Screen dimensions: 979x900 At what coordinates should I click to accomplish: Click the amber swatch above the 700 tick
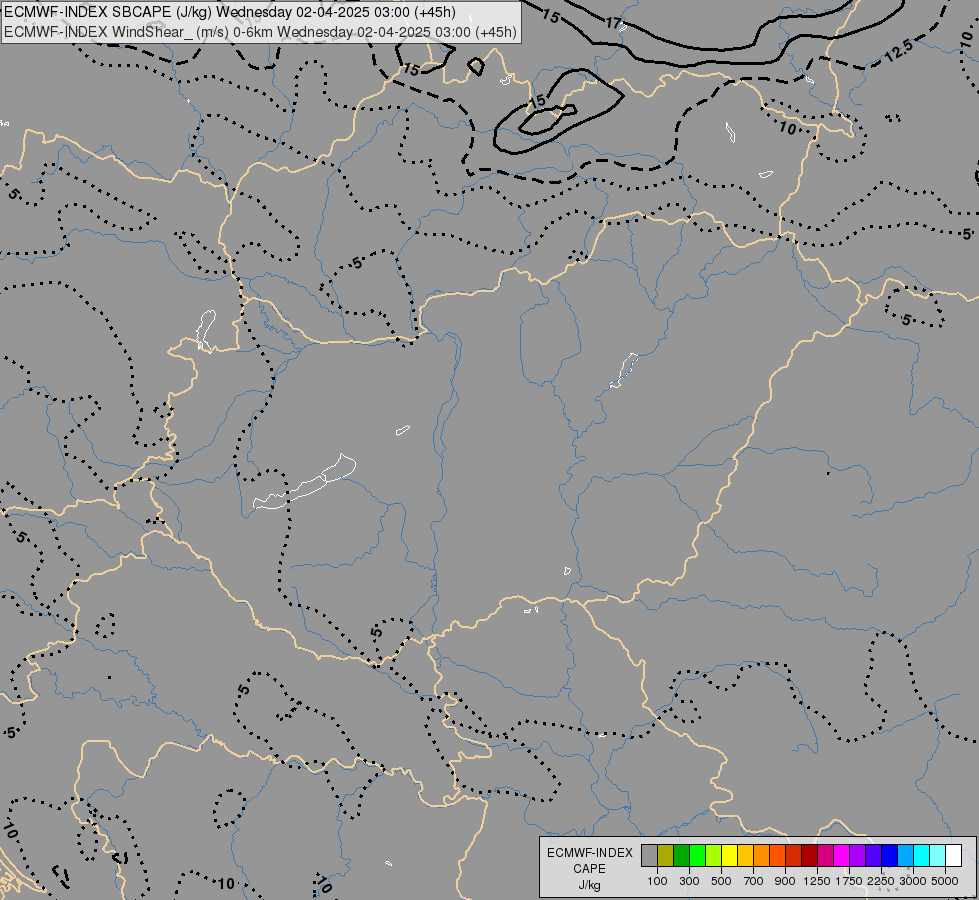[x=745, y=855]
